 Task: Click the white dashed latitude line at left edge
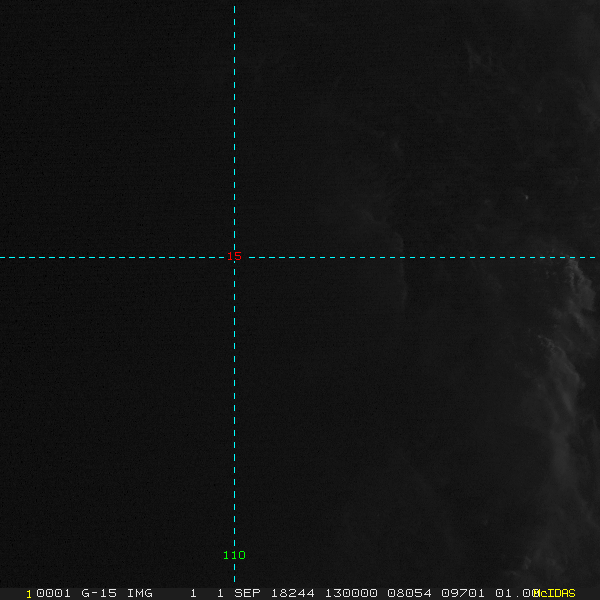(x=8, y=257)
